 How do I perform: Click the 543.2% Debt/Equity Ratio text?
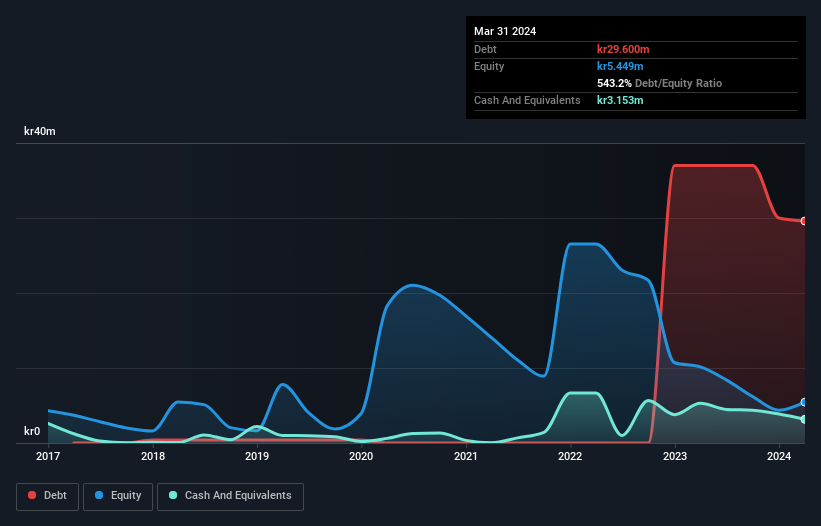click(659, 83)
